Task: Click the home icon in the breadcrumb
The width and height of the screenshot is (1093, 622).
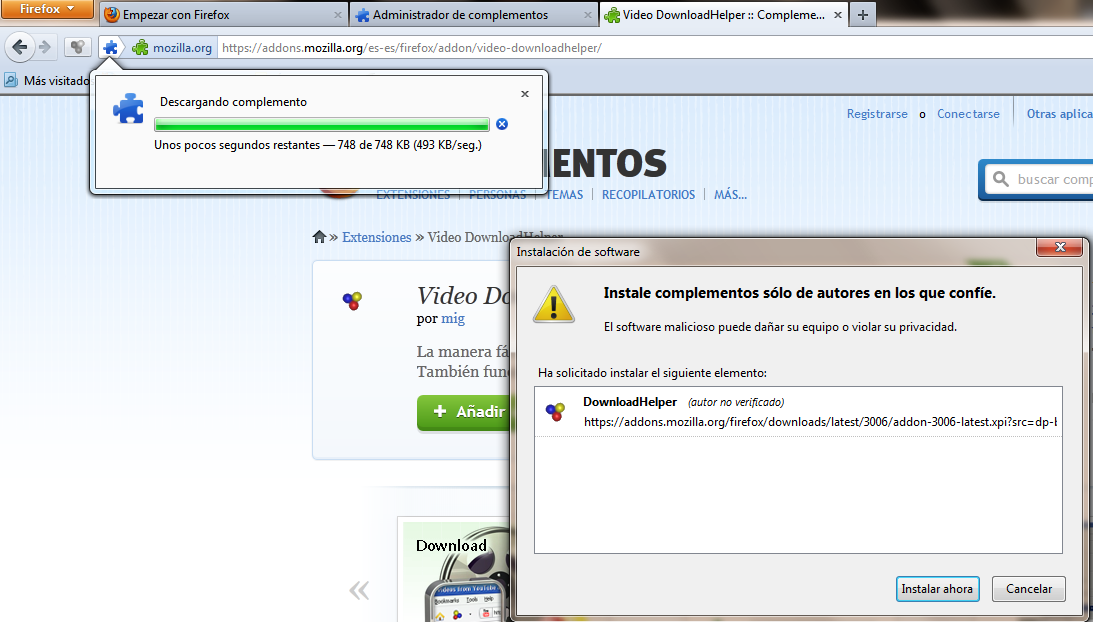Action: [319, 237]
